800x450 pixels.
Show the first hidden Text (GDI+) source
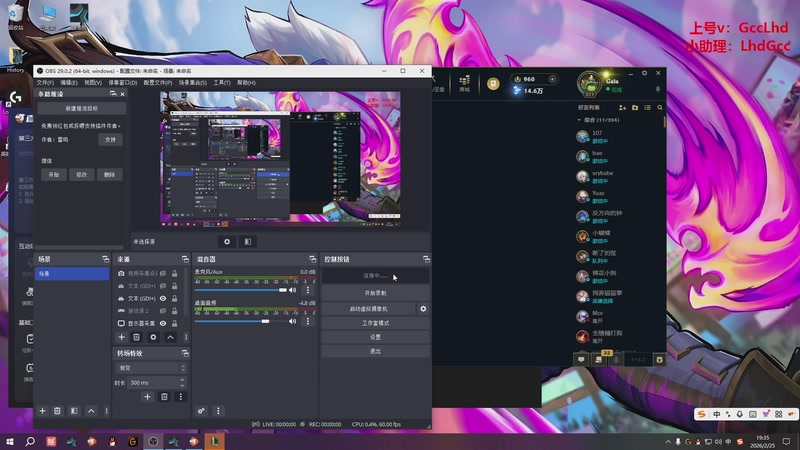tap(163, 286)
